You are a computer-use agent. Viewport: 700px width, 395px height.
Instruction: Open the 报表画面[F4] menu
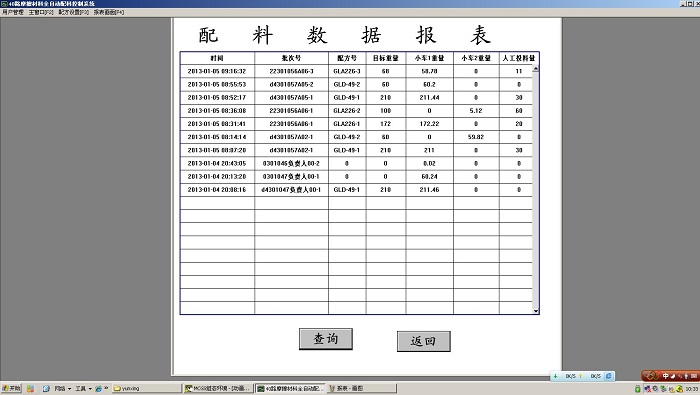(x=108, y=12)
